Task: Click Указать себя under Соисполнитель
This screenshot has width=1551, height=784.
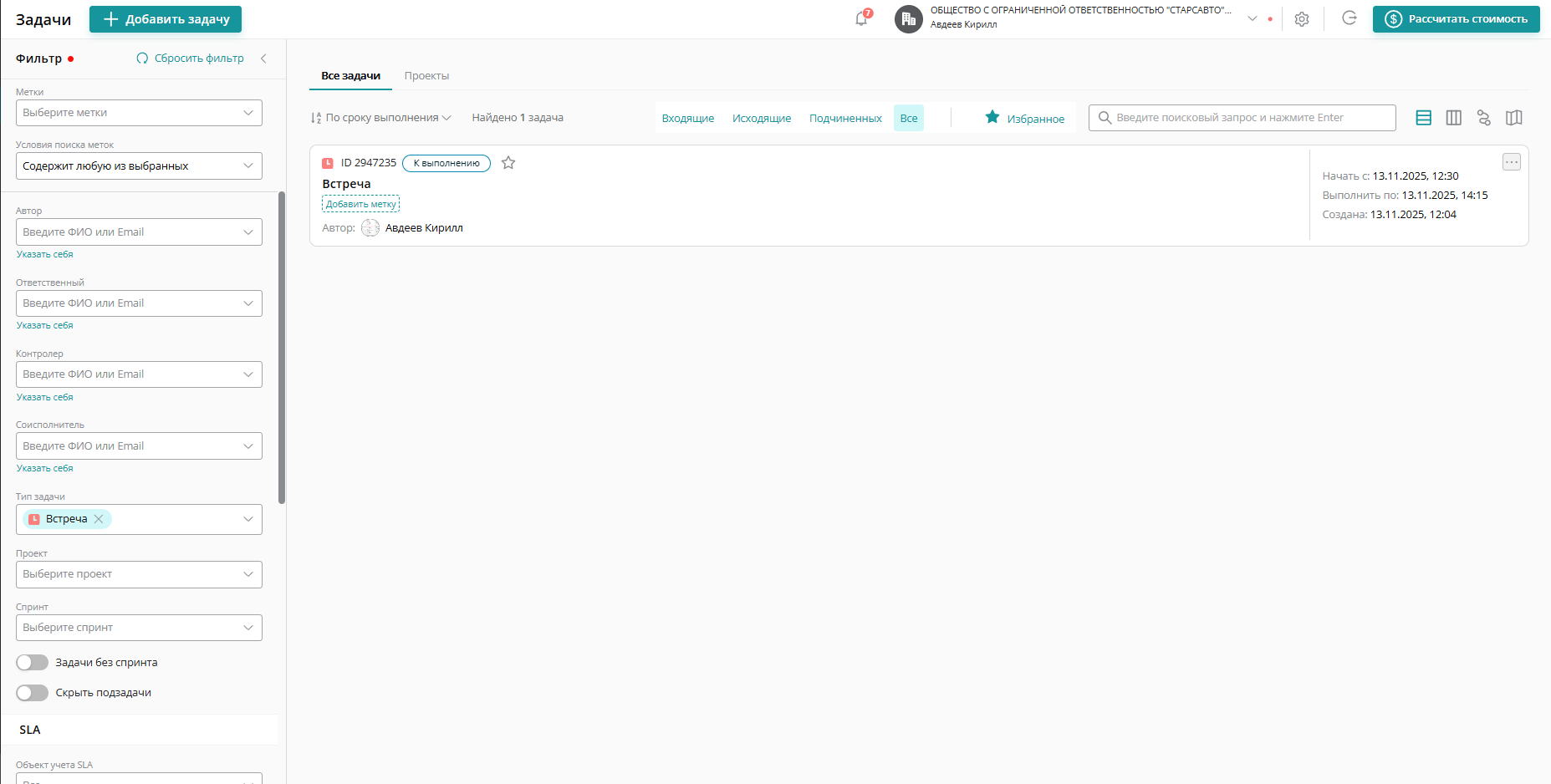Action: [45, 468]
